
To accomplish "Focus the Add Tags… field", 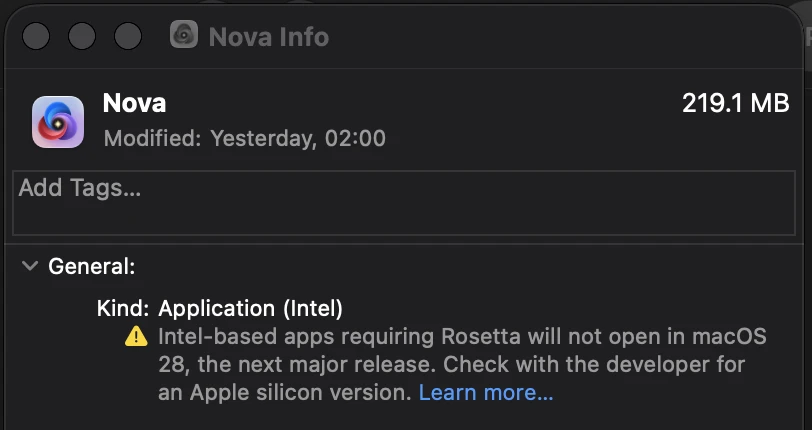I will point(404,203).
